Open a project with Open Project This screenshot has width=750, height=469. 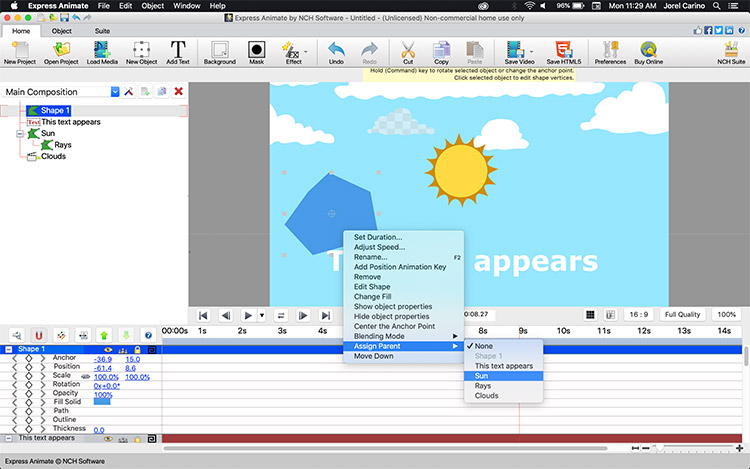61,53
